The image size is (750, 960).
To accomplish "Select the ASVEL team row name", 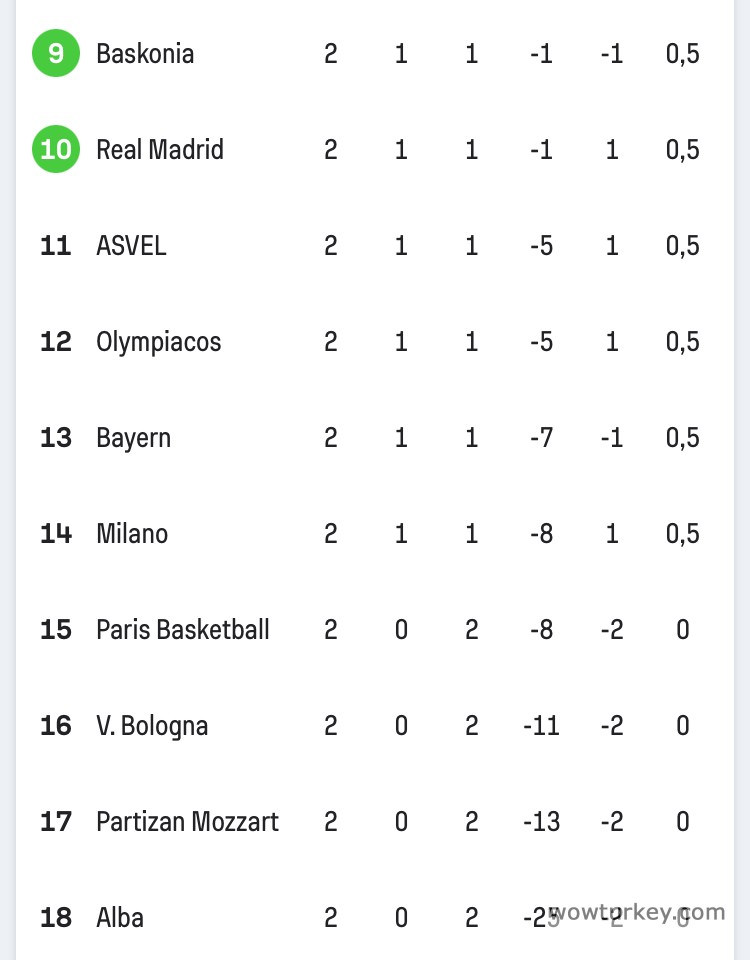I will 131,245.
